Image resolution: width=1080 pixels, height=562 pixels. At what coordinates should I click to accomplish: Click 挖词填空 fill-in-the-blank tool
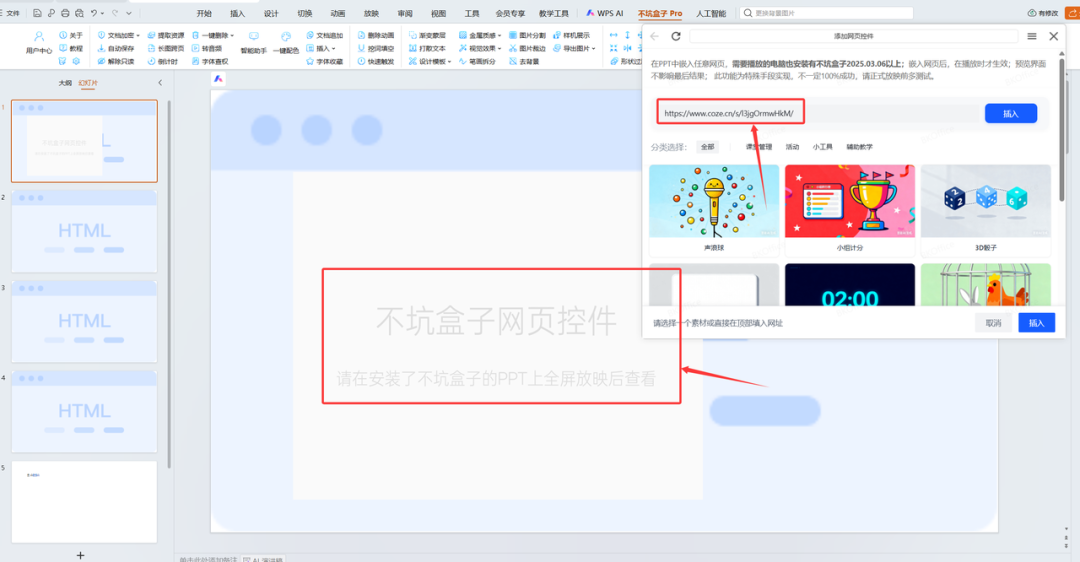[376, 48]
